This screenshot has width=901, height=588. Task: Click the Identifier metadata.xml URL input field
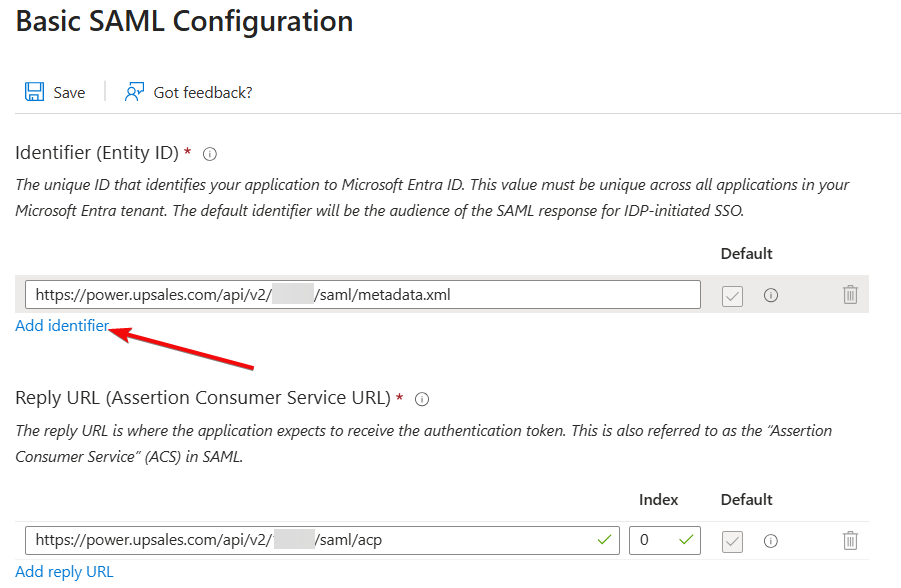[x=363, y=294]
